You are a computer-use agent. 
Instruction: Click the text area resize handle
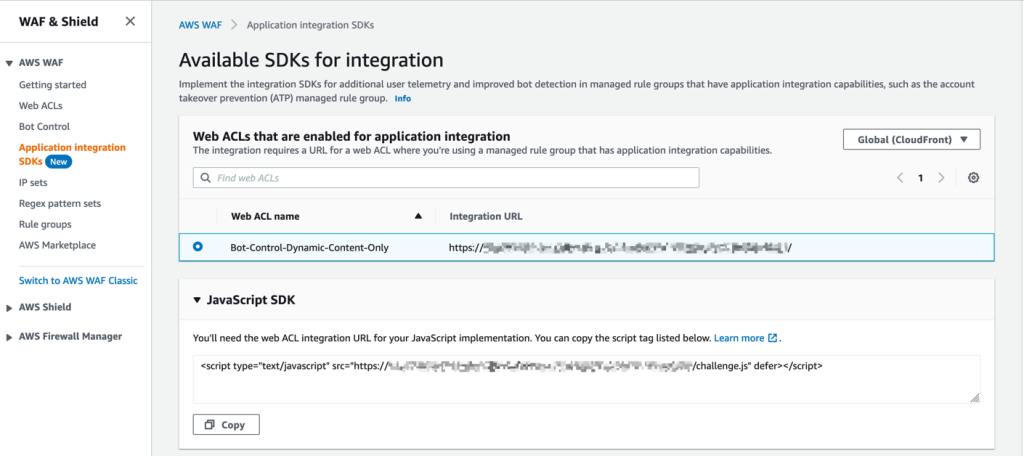(974, 398)
